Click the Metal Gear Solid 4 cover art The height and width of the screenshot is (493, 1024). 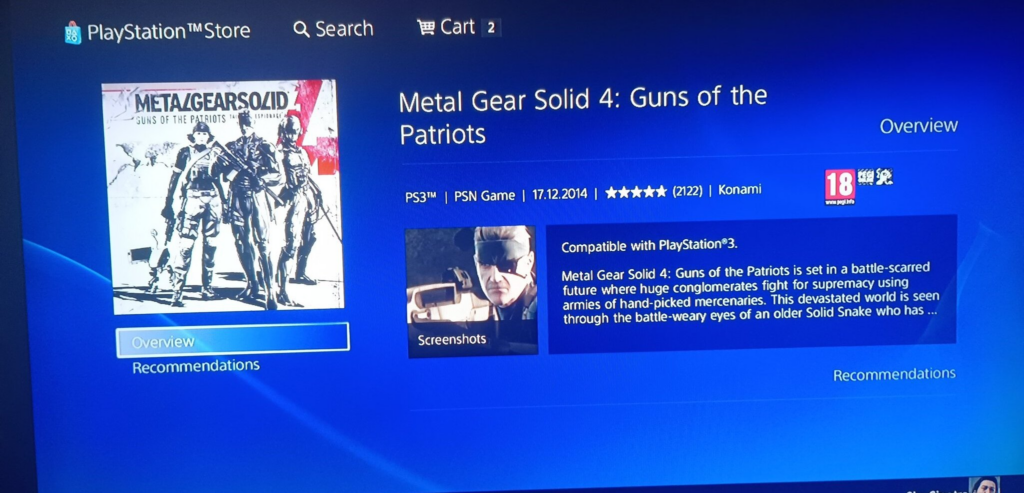pos(223,197)
